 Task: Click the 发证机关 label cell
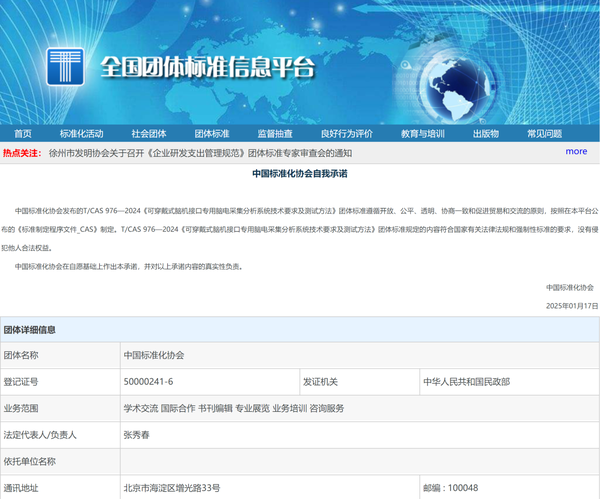point(359,382)
